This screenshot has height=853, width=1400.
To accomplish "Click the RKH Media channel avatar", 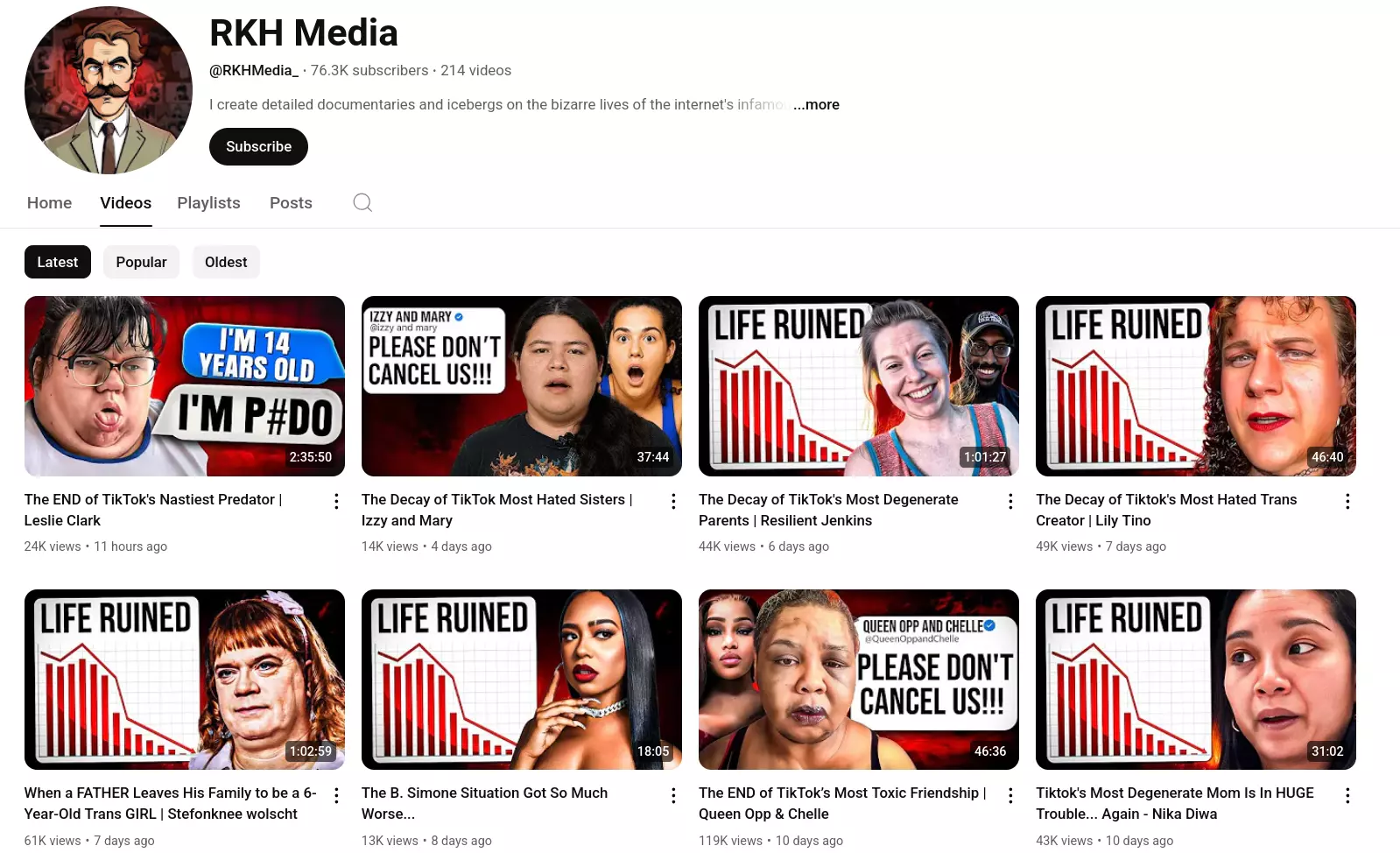I will 109,90.
